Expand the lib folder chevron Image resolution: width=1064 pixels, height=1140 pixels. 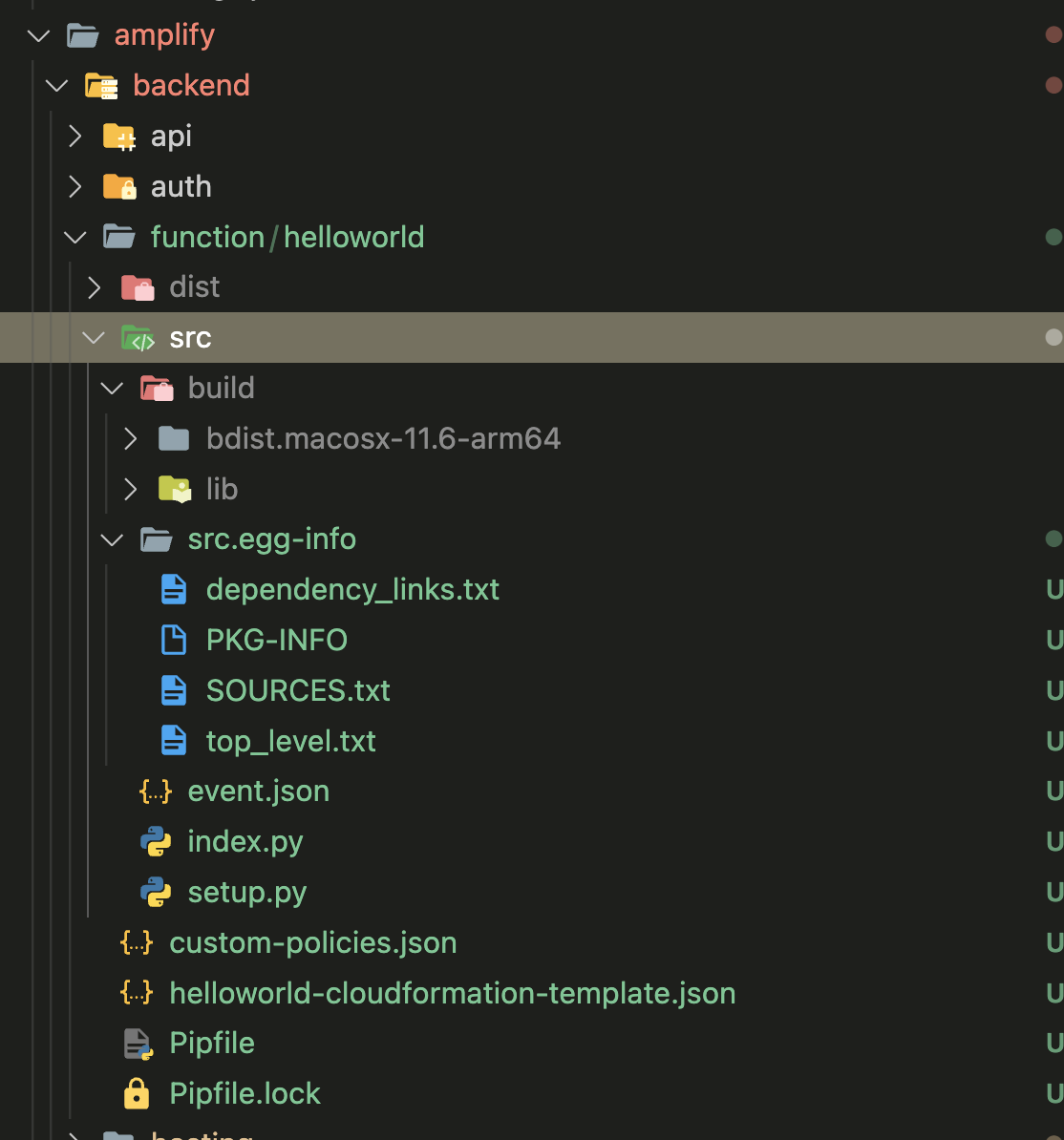[130, 489]
